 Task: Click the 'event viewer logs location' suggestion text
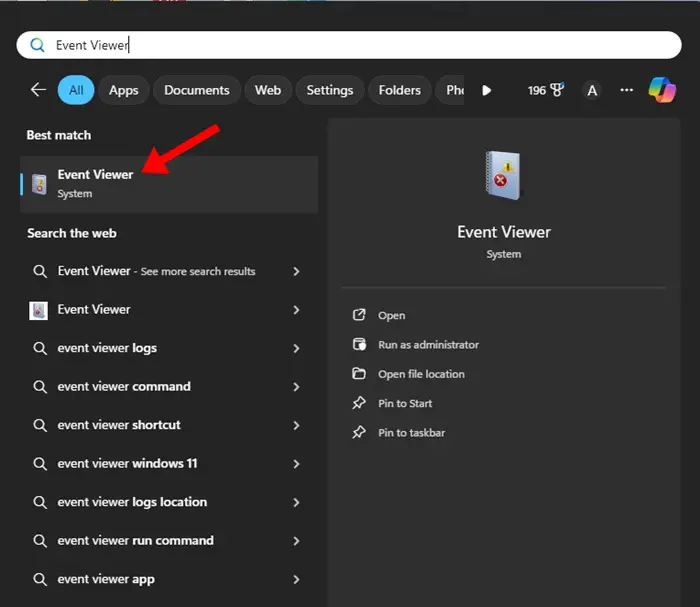[x=132, y=502]
